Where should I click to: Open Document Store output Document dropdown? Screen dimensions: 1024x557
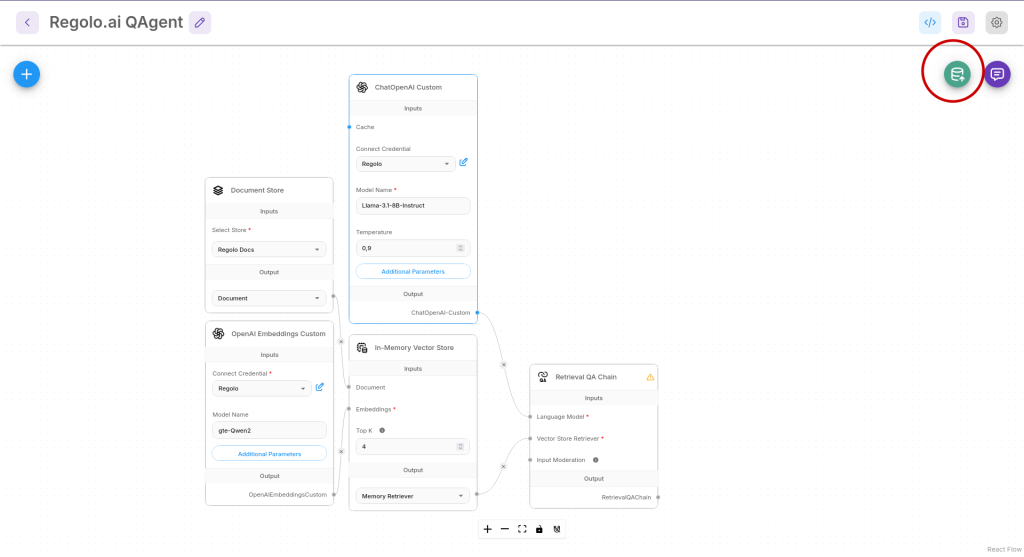click(269, 298)
